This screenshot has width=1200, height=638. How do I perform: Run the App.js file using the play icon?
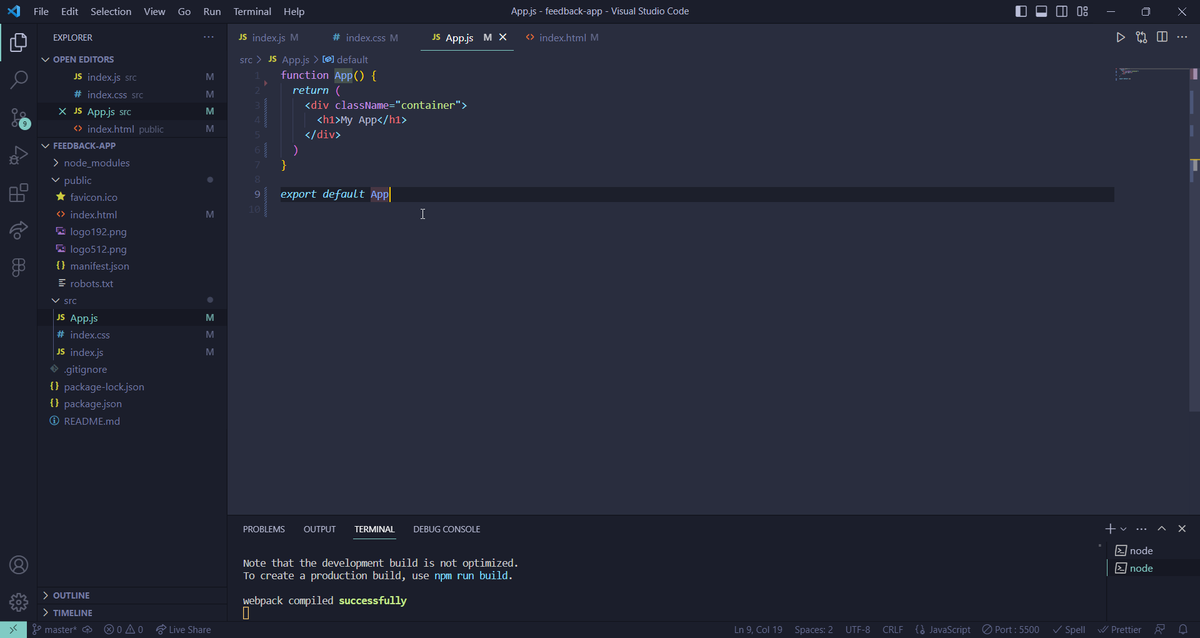pos(1120,36)
